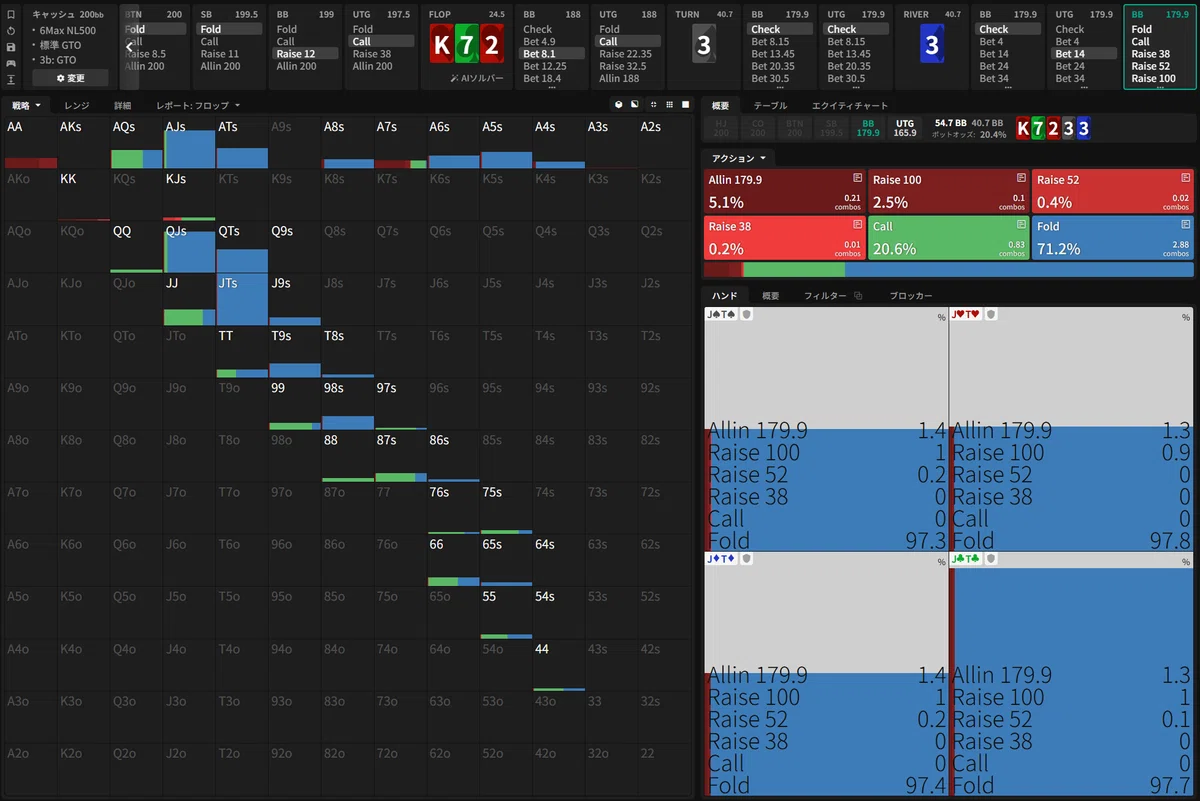Click shield icon on J♠T♠ hand
This screenshot has height=801, width=1200.
point(746,314)
